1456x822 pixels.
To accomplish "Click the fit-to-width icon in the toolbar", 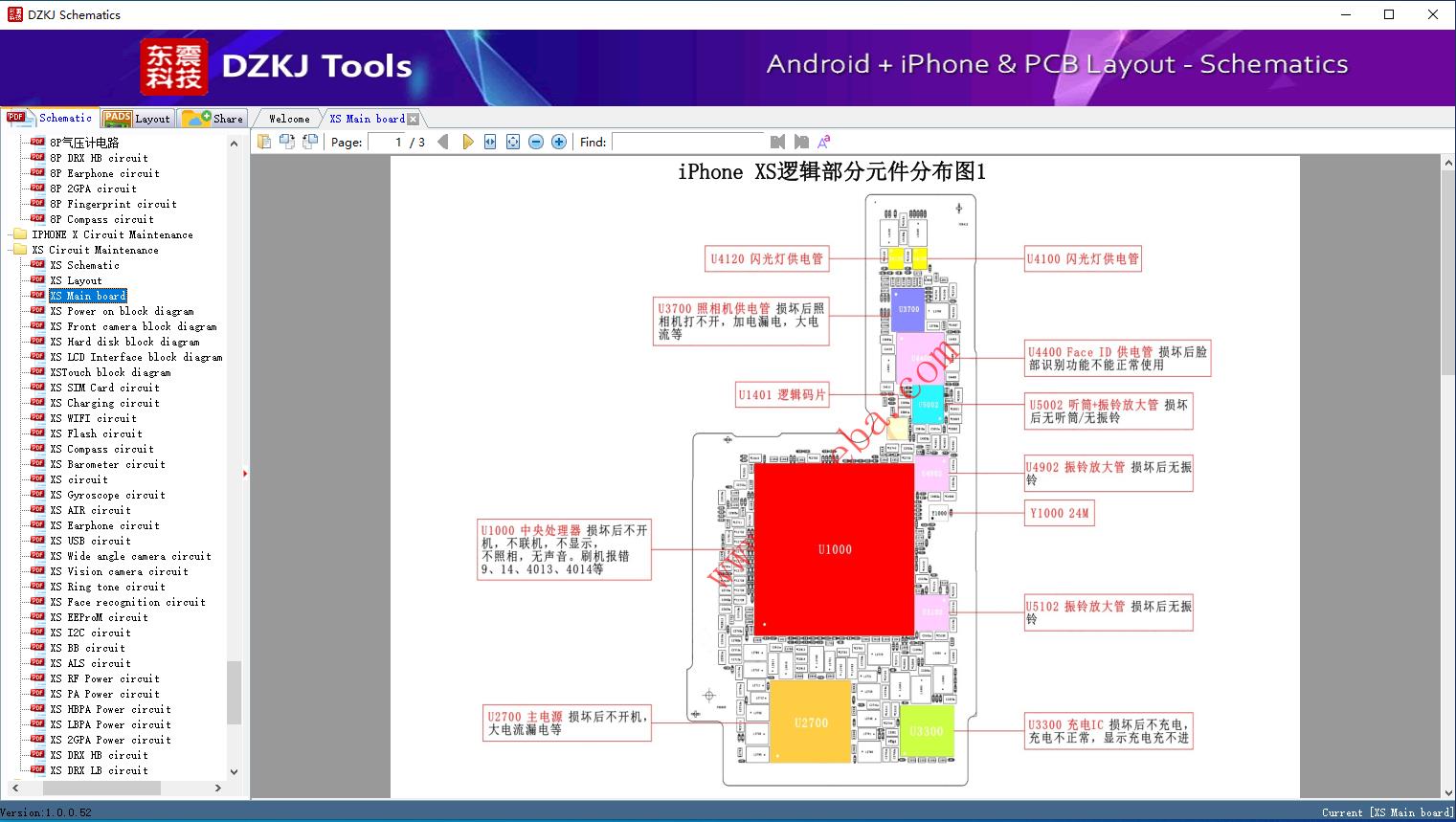I will click(490, 142).
